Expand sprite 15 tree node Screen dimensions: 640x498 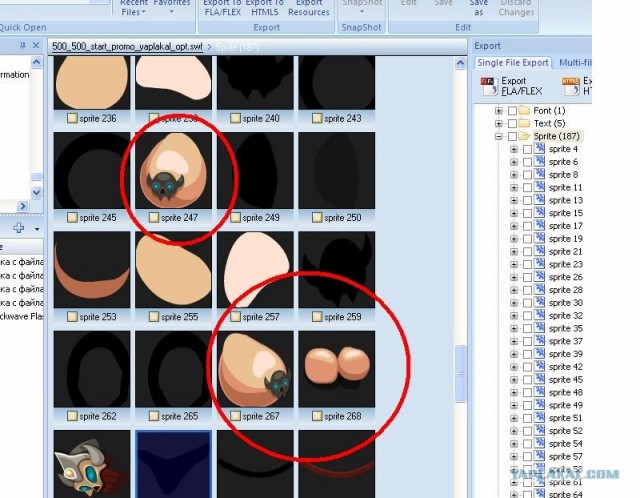pyautogui.click(x=514, y=213)
